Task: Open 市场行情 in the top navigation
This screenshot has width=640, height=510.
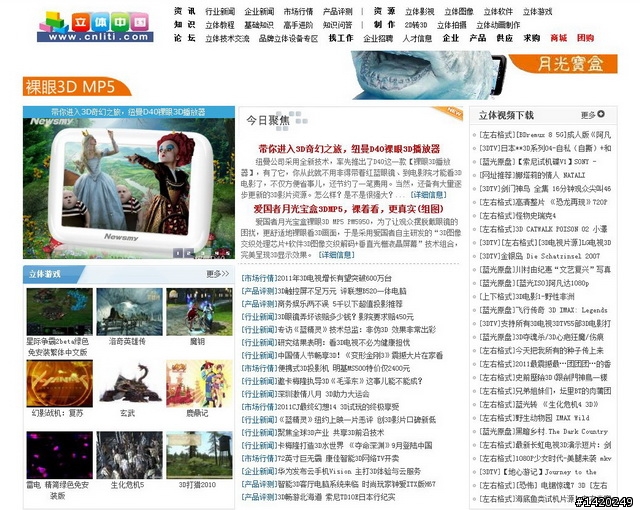Action: pos(298,11)
